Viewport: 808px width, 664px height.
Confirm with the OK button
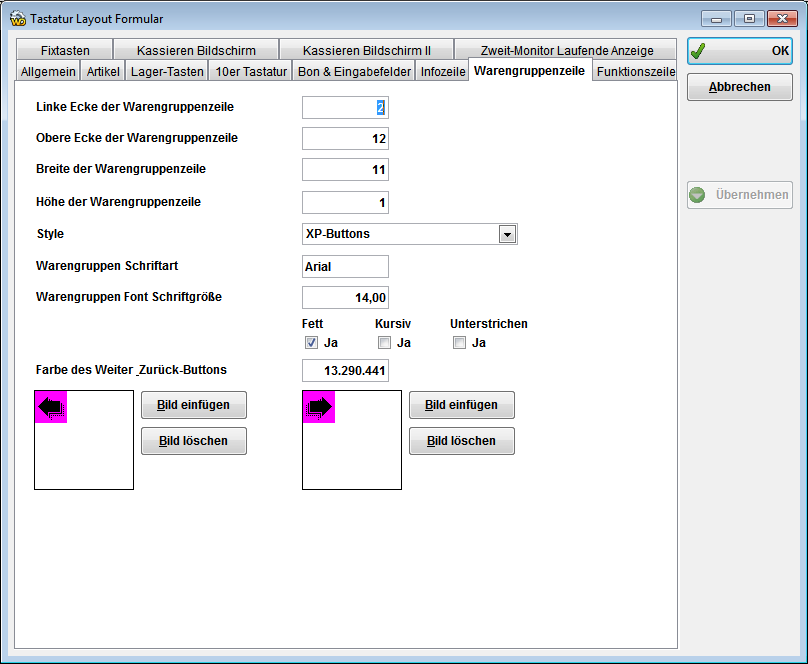pos(739,51)
